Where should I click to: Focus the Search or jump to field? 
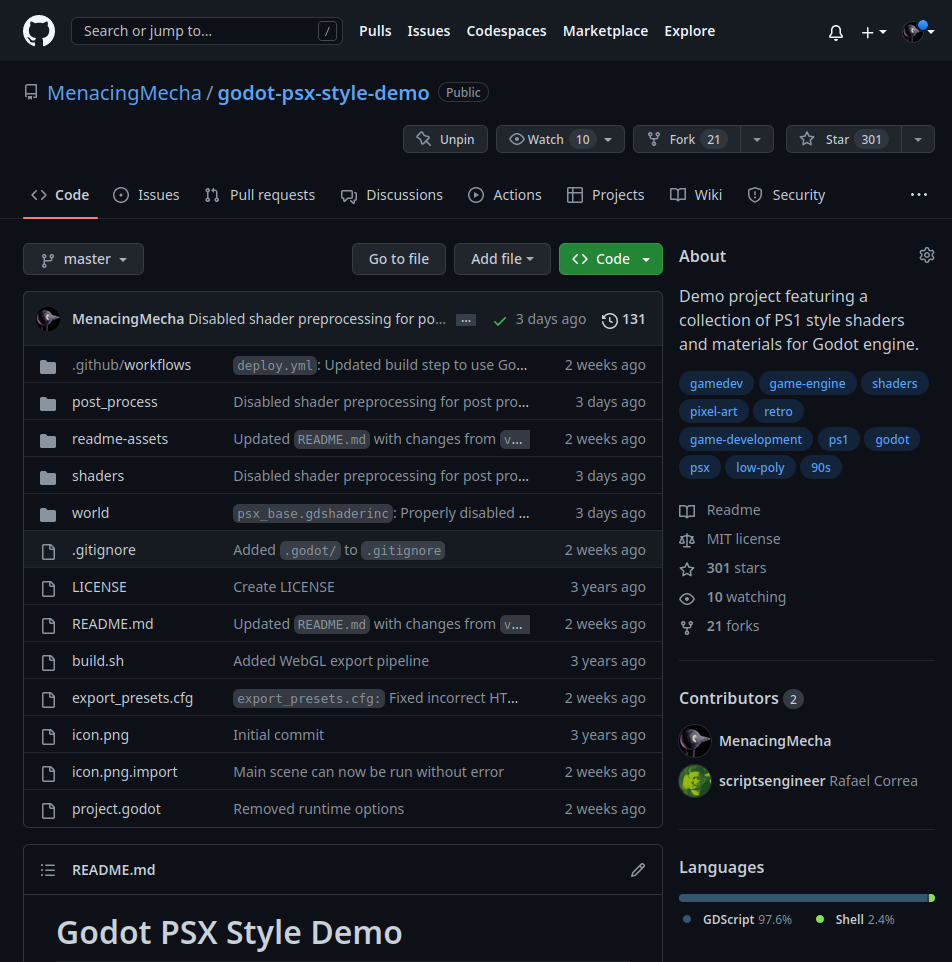pos(207,31)
